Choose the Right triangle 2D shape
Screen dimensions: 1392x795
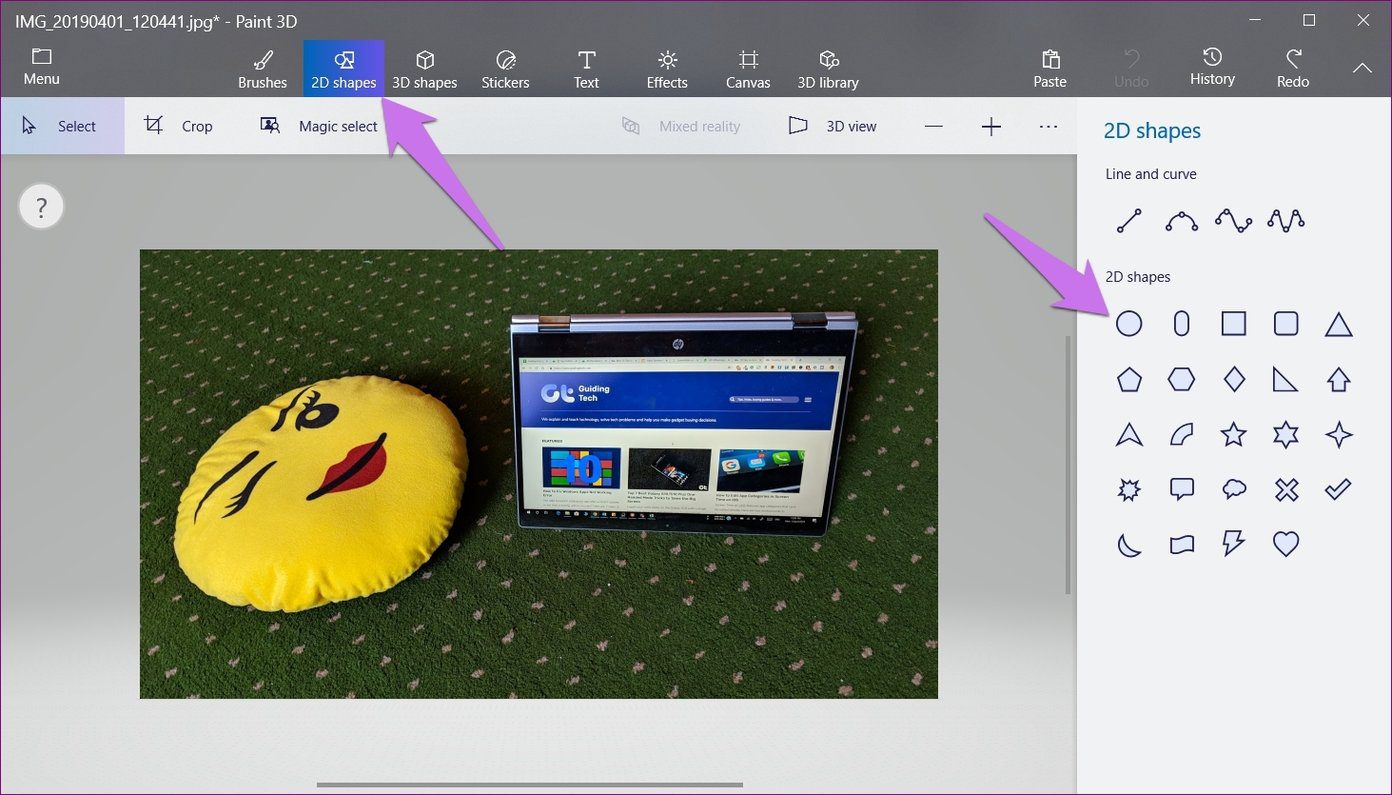coord(1286,379)
